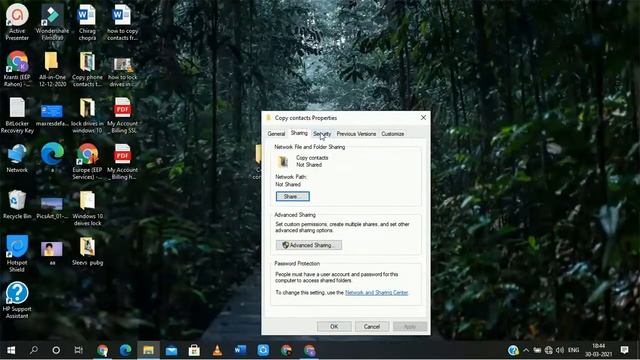Click the greyed-out Apply button
This screenshot has height=360, width=640.
(410, 326)
